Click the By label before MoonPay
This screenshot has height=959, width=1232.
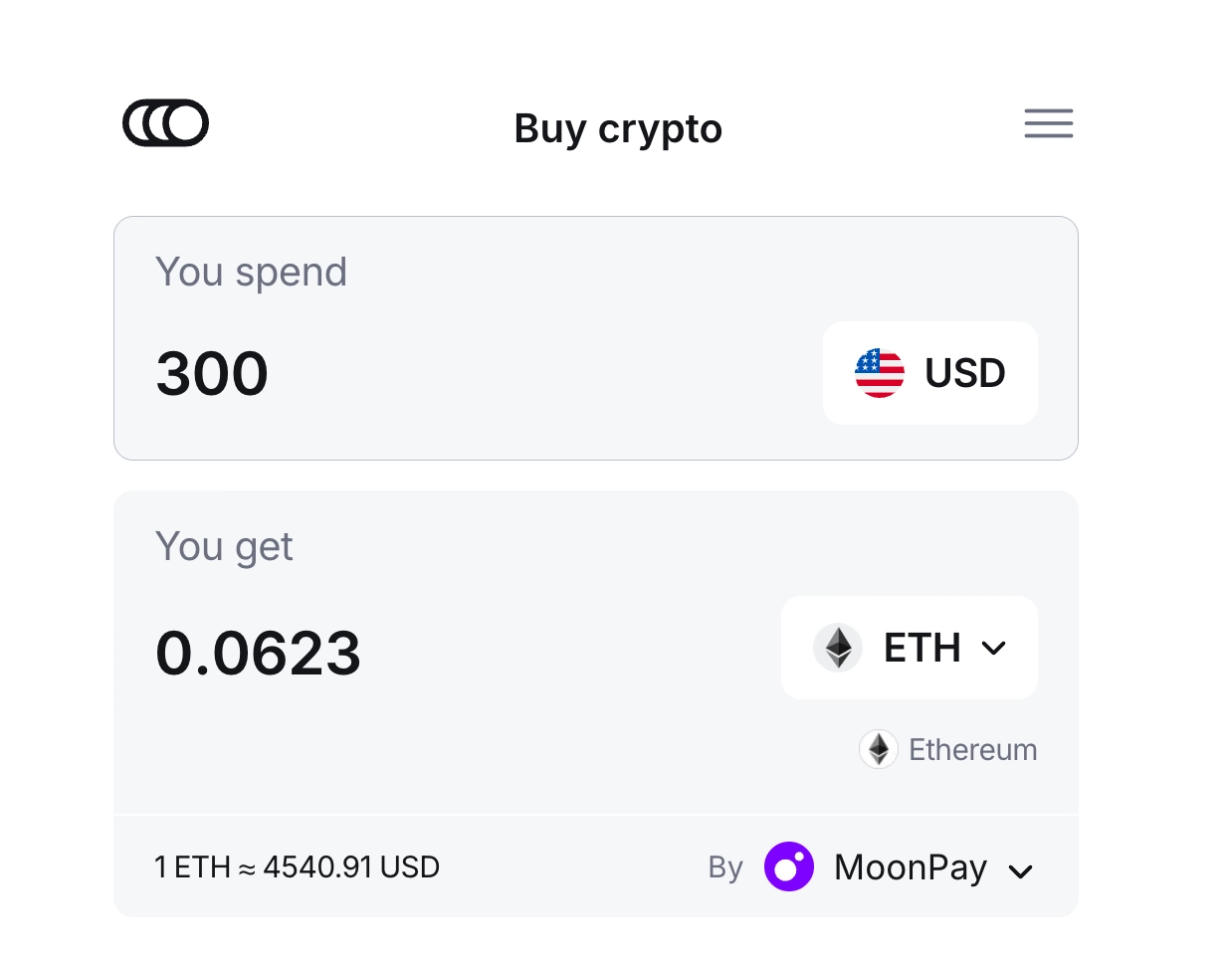point(725,867)
